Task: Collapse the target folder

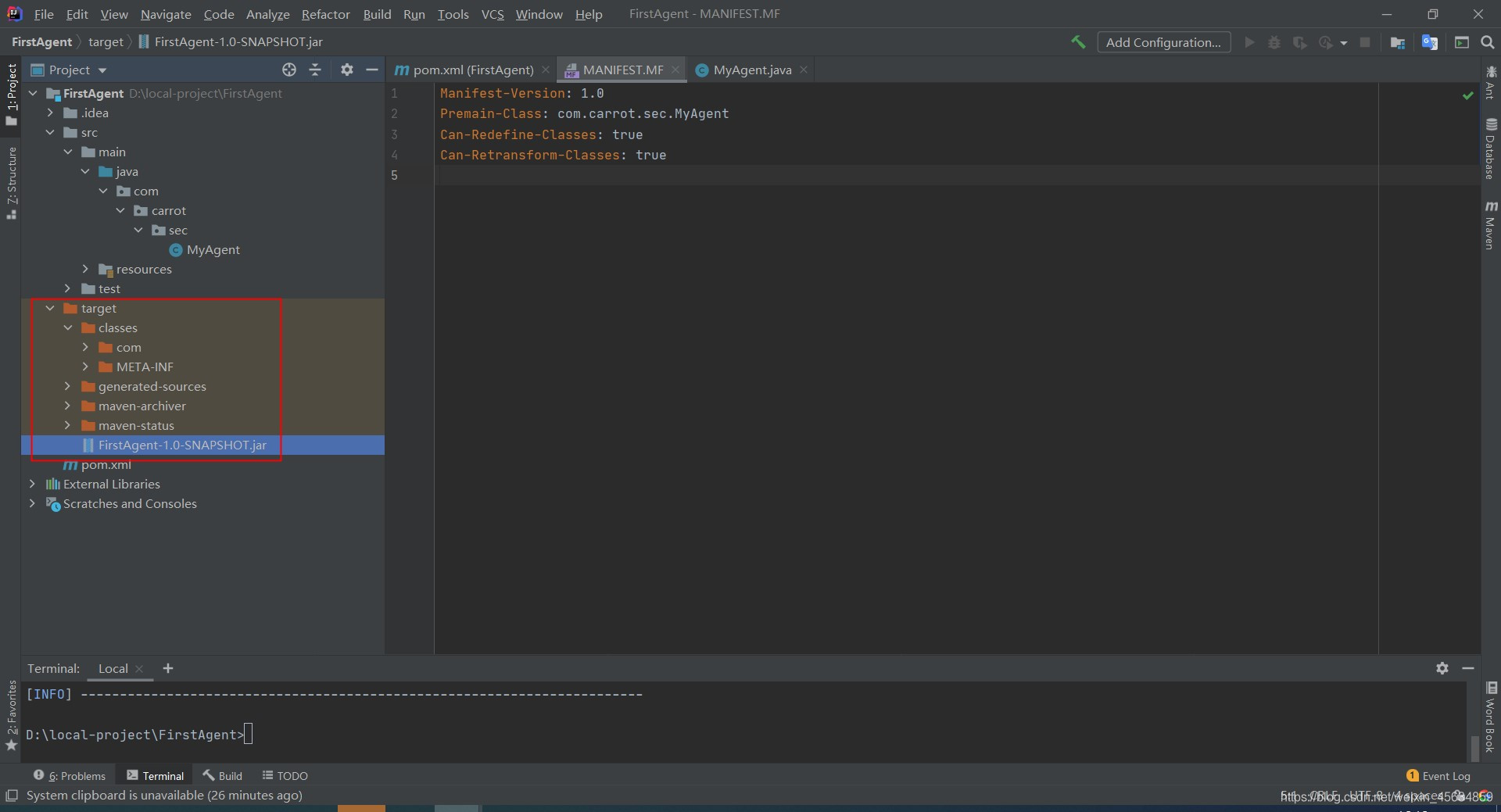Action: coord(50,308)
